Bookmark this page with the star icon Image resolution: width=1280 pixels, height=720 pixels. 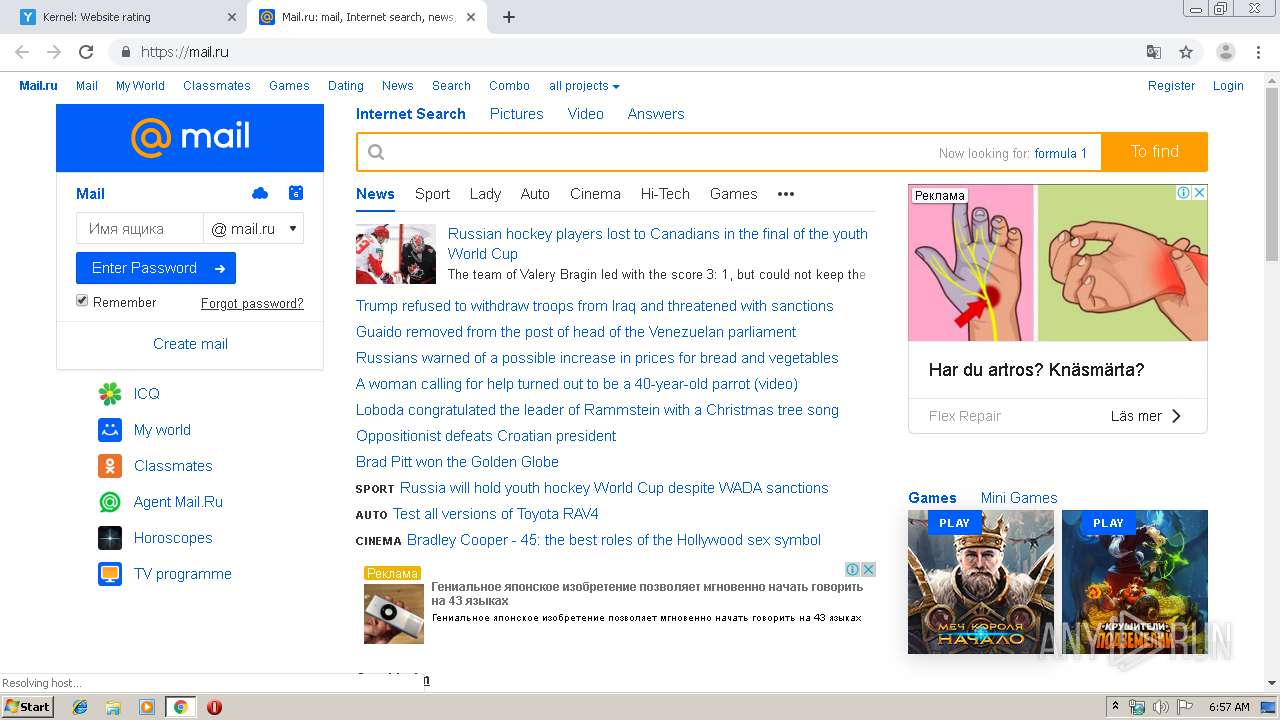pyautogui.click(x=1186, y=52)
